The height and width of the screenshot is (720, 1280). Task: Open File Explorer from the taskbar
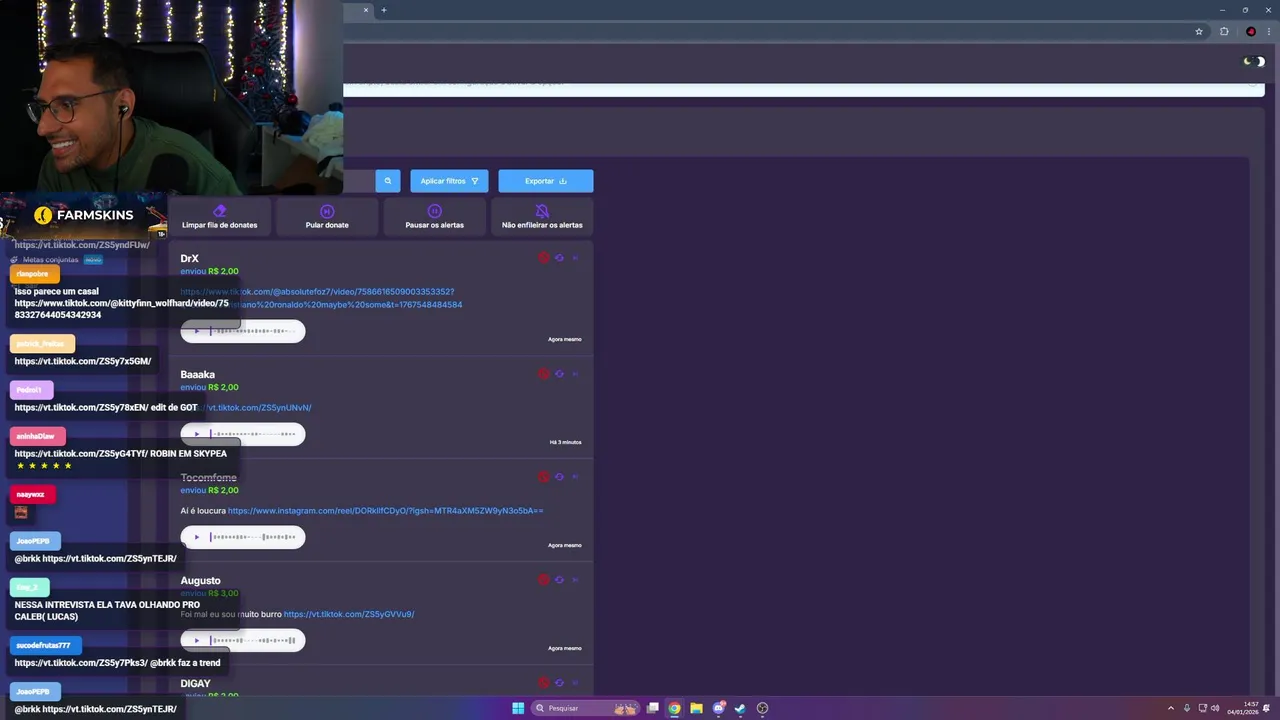(697, 708)
